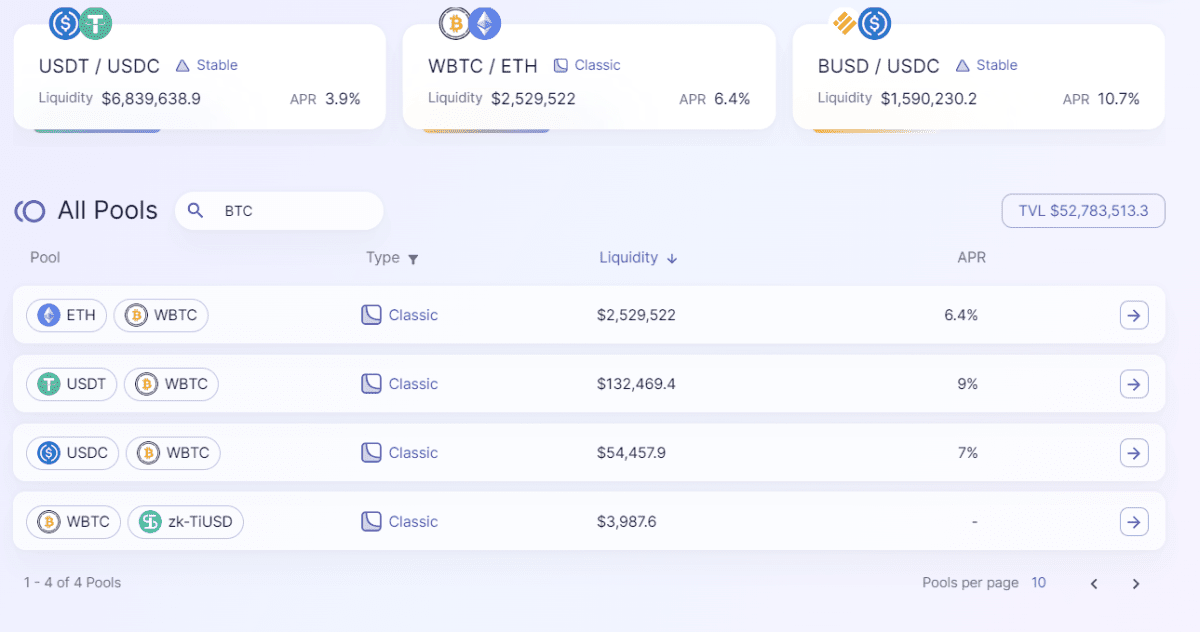The image size is (1200, 632).
Task: Open the BUSD / USDC stable pool card
Action: click(x=979, y=77)
